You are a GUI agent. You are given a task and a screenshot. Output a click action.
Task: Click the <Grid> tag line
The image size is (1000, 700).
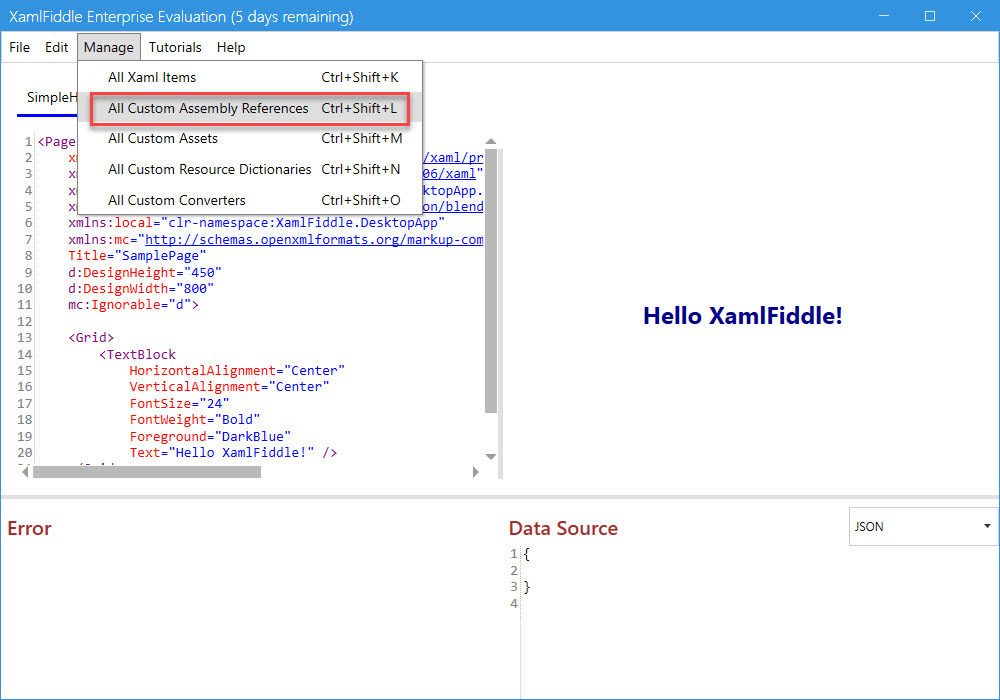coord(91,338)
